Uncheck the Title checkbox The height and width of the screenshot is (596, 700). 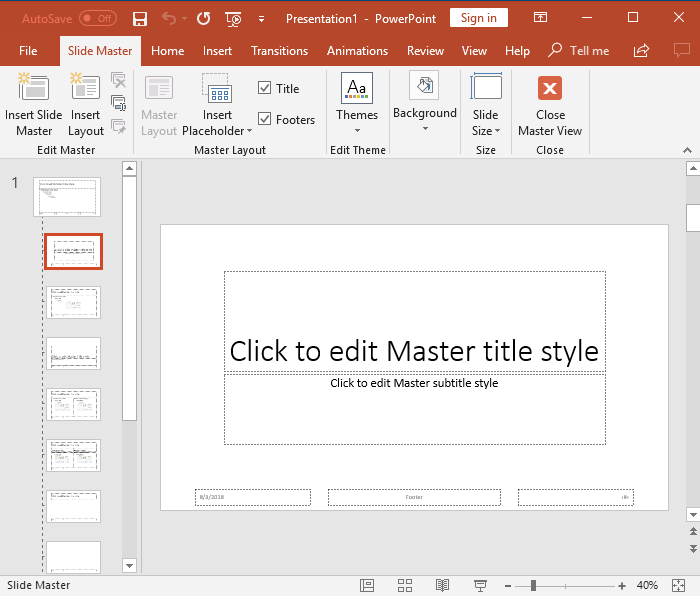tap(265, 88)
